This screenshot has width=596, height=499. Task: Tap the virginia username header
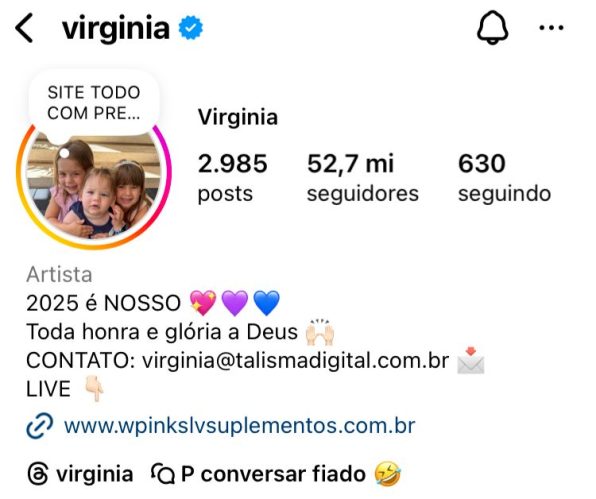116,27
